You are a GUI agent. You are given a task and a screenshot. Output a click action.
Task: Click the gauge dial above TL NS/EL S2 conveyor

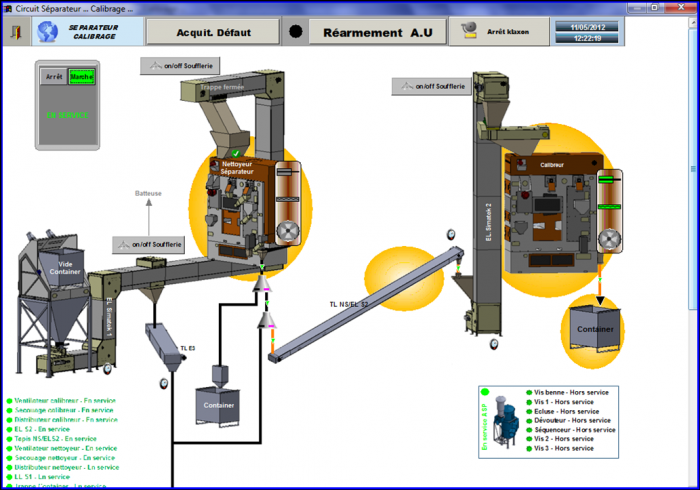click(x=451, y=234)
